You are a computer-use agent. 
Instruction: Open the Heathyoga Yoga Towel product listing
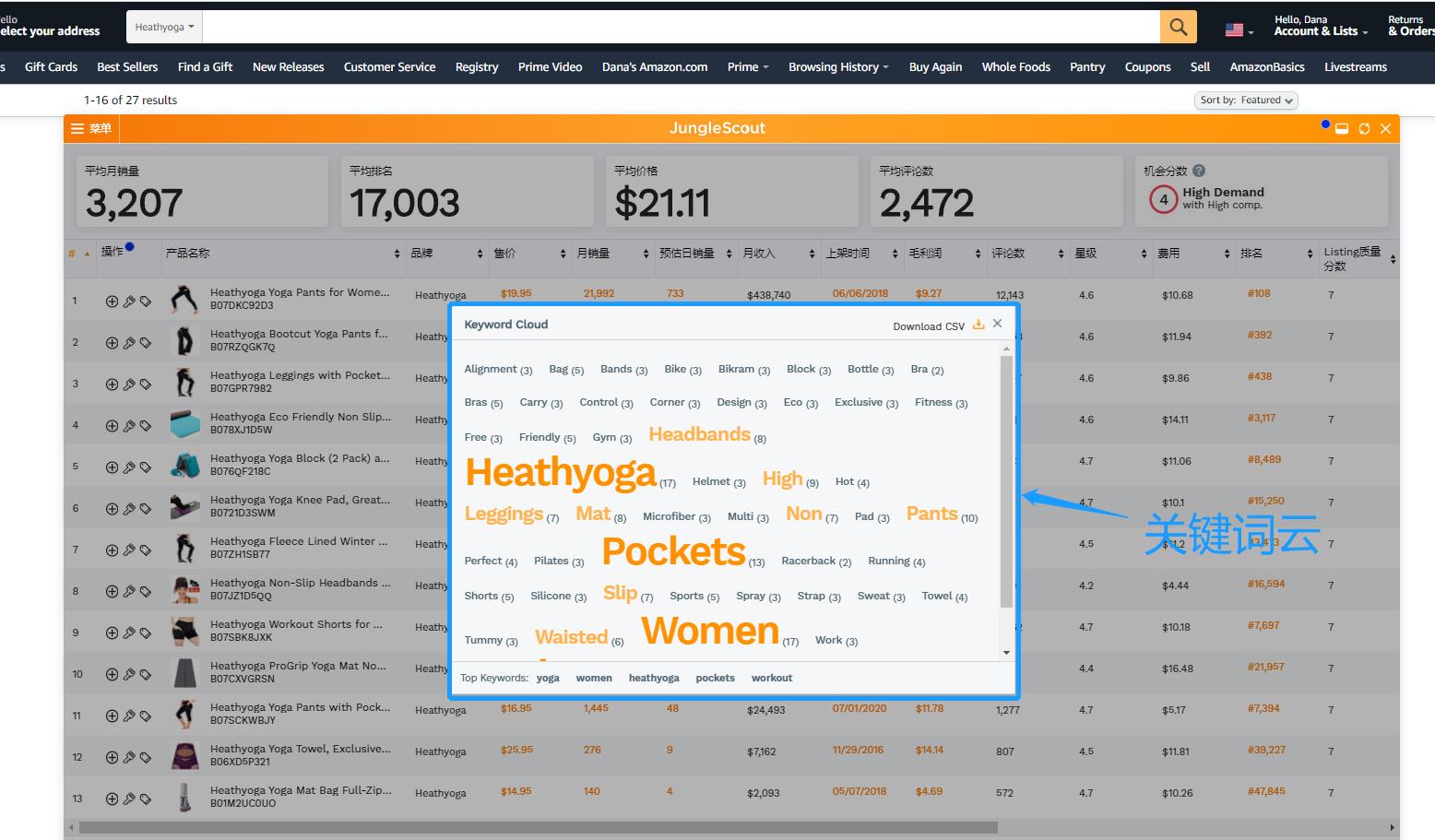(x=300, y=749)
